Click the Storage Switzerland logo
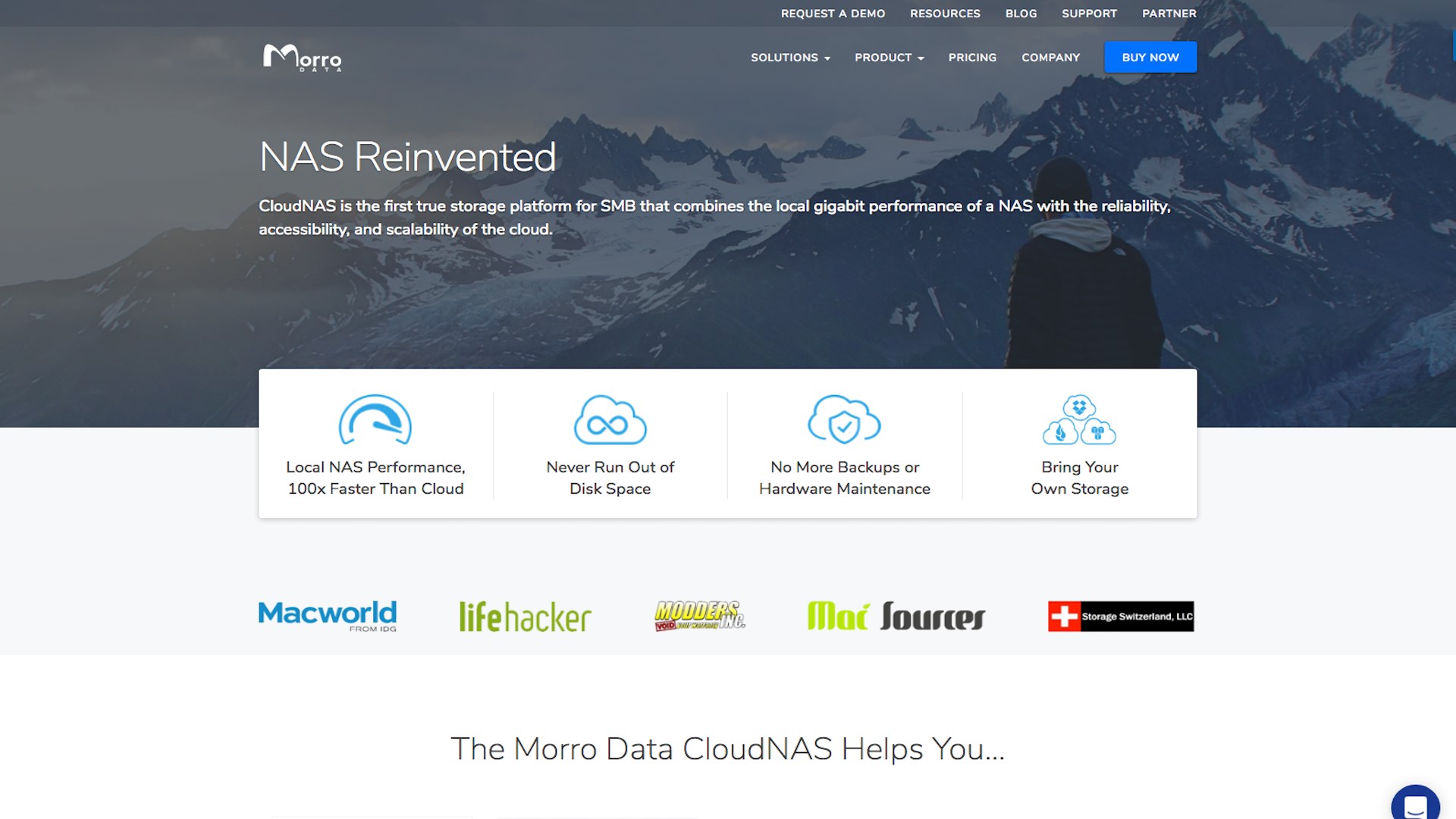Viewport: 1456px width, 819px height. 1121,616
